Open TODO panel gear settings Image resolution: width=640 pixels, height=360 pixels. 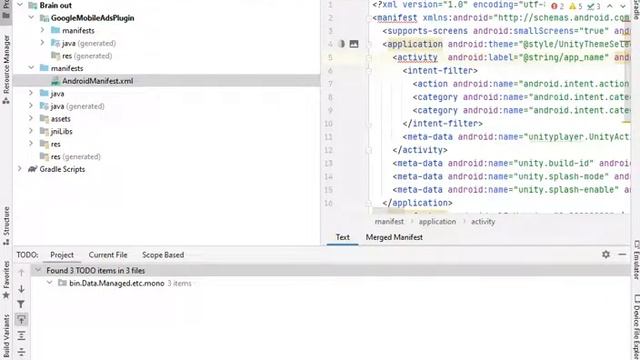point(606,254)
